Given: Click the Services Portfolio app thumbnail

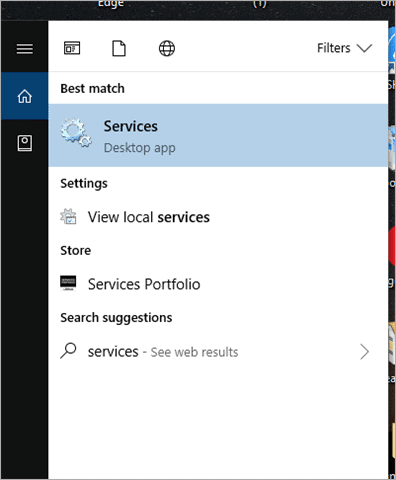Looking at the screenshot, I should 68,283.
